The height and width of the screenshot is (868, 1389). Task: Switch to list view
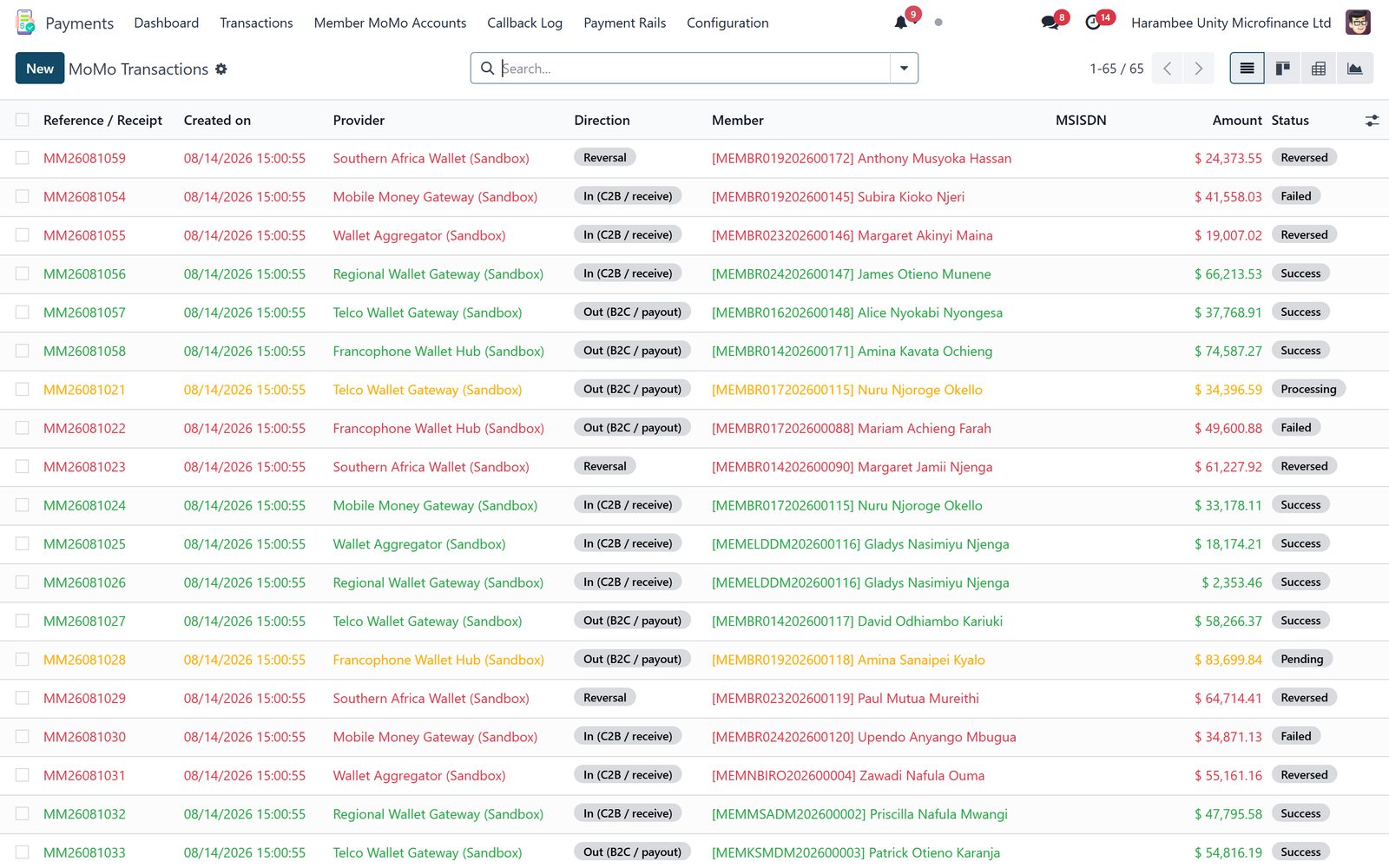pyautogui.click(x=1247, y=69)
